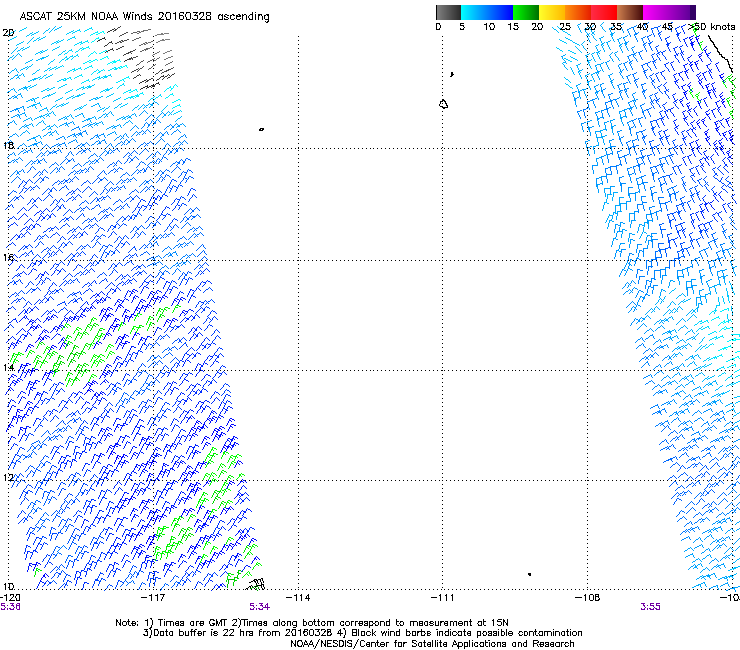Click the longitude label '-111' on bottom axis
Screen dimensions: 740x650
point(442,598)
